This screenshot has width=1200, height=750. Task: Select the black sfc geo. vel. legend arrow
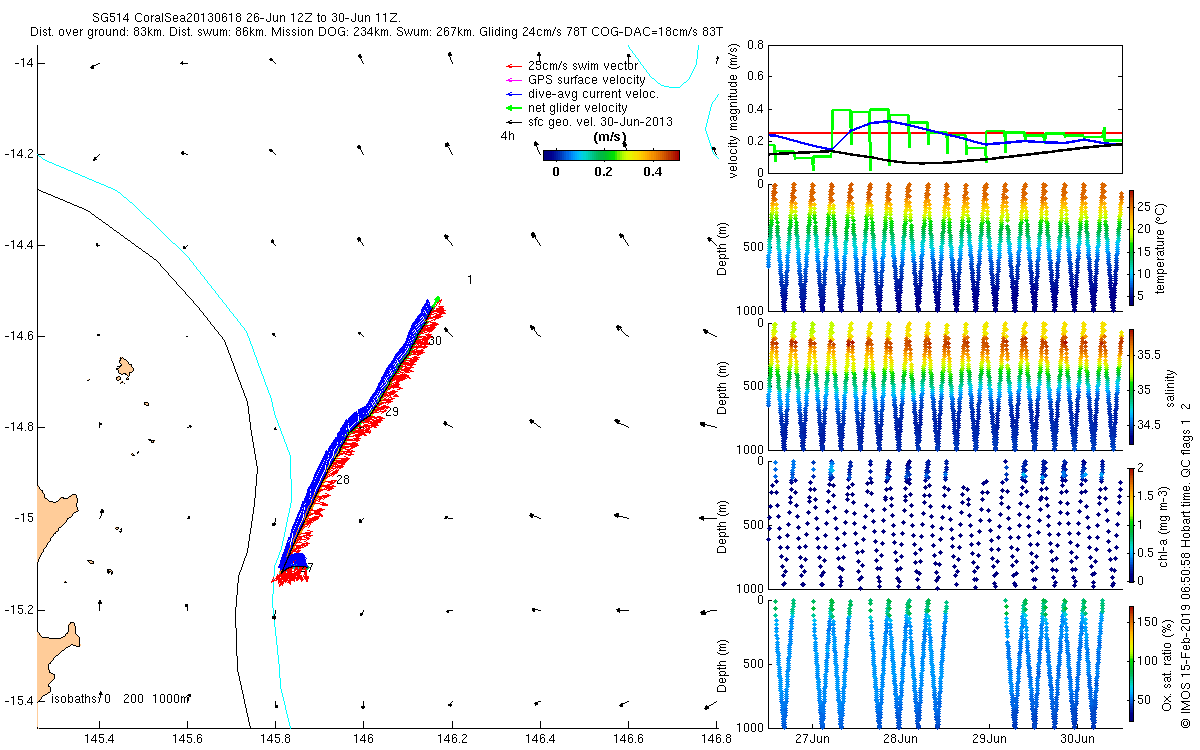(x=512, y=122)
